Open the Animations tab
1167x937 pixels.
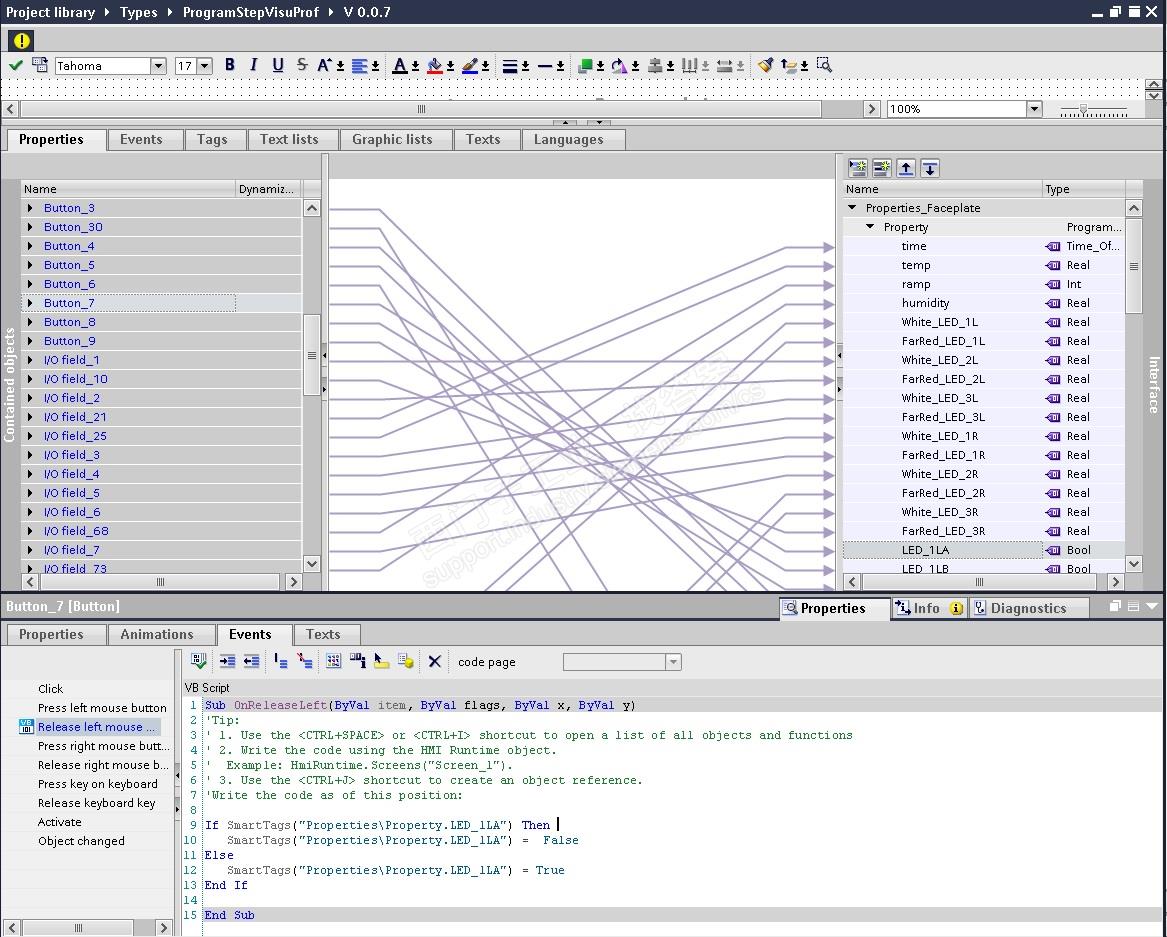coord(156,634)
